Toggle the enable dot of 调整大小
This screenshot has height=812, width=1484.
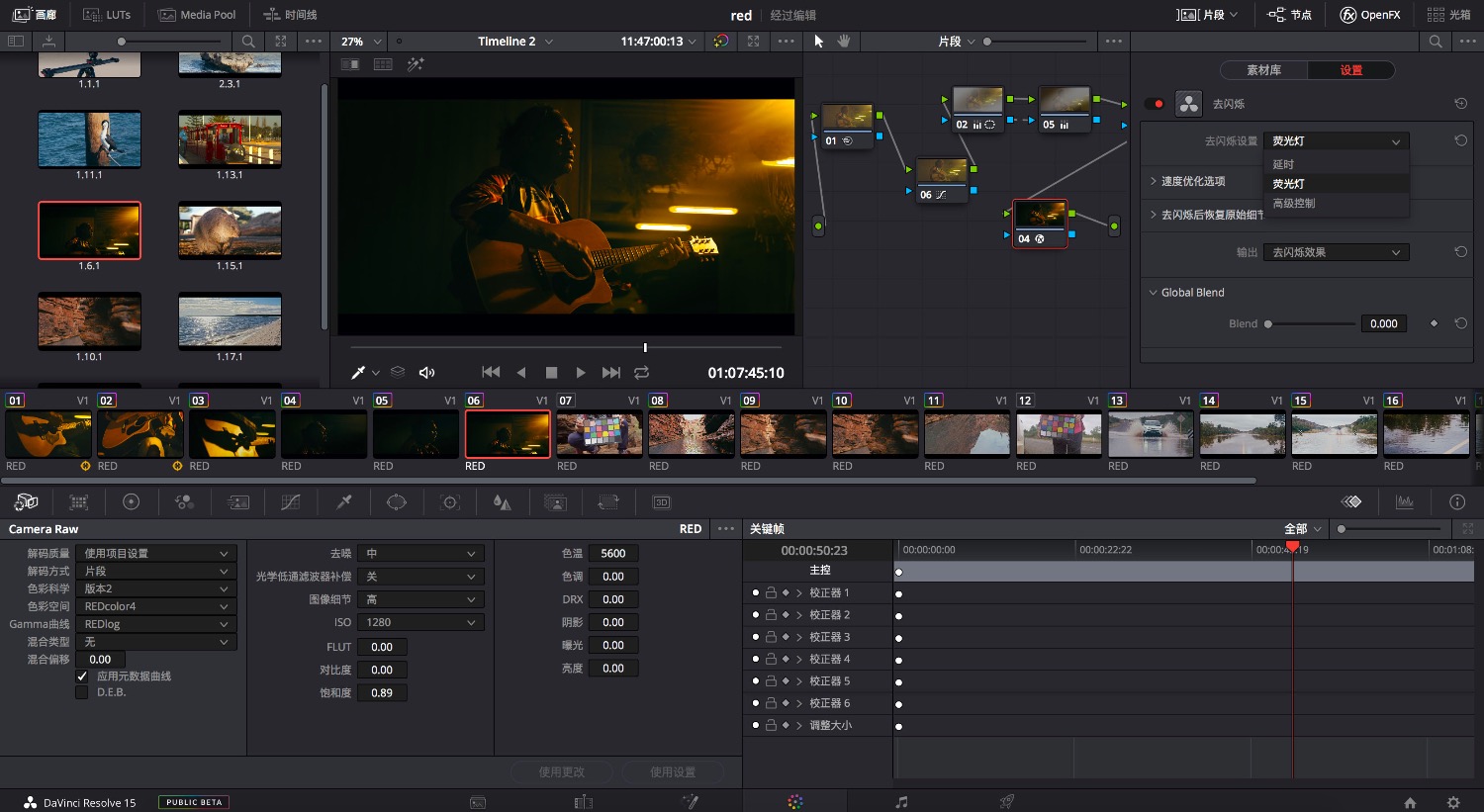756,725
